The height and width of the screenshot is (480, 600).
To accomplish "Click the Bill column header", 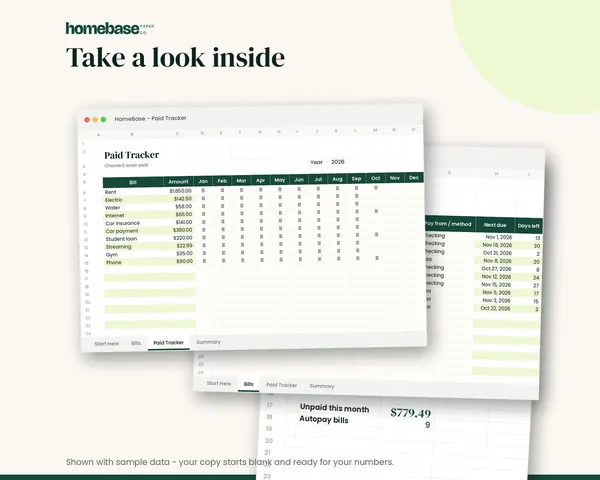I will (x=133, y=182).
